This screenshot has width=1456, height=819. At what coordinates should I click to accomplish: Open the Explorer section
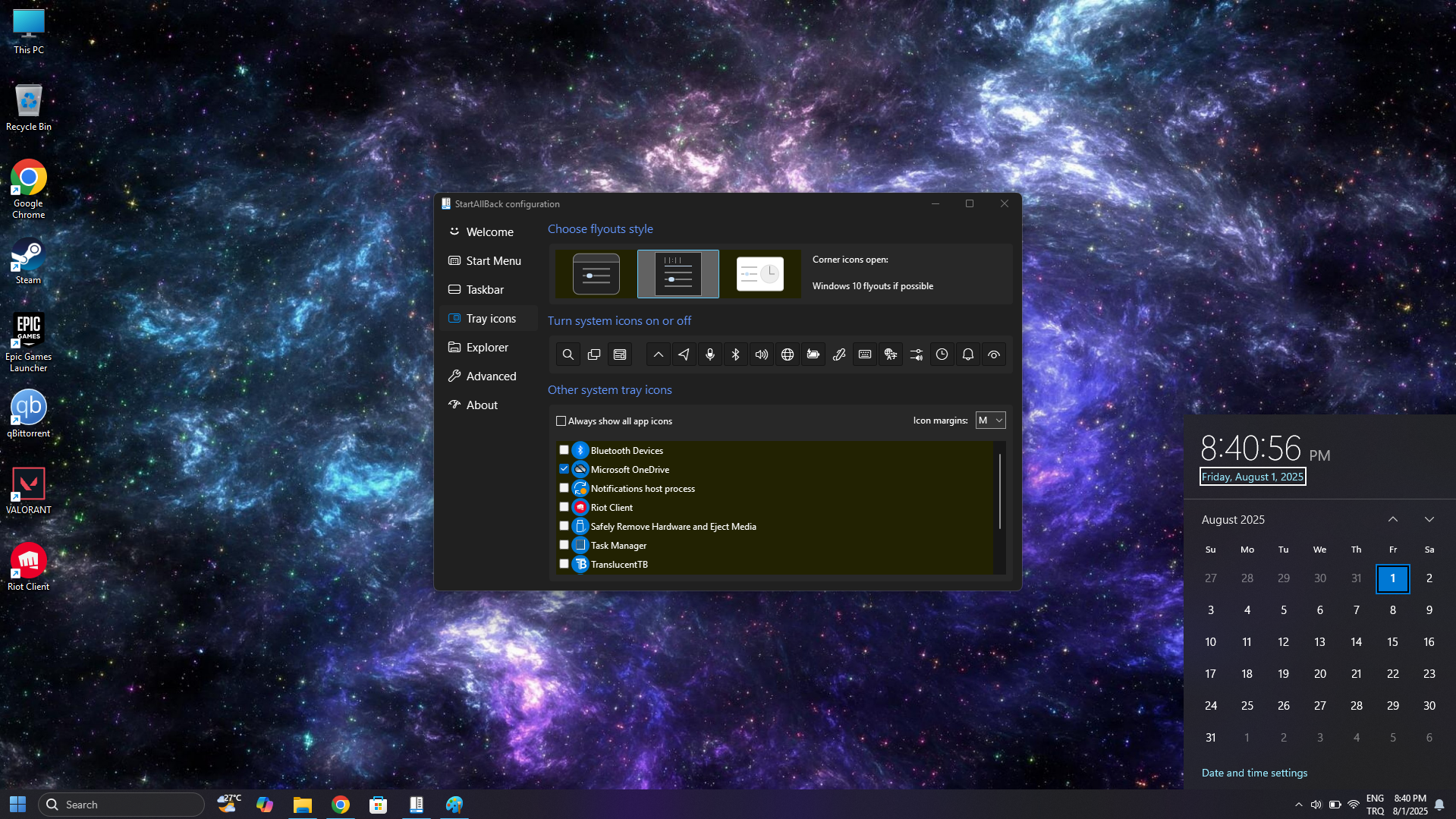coord(489,348)
